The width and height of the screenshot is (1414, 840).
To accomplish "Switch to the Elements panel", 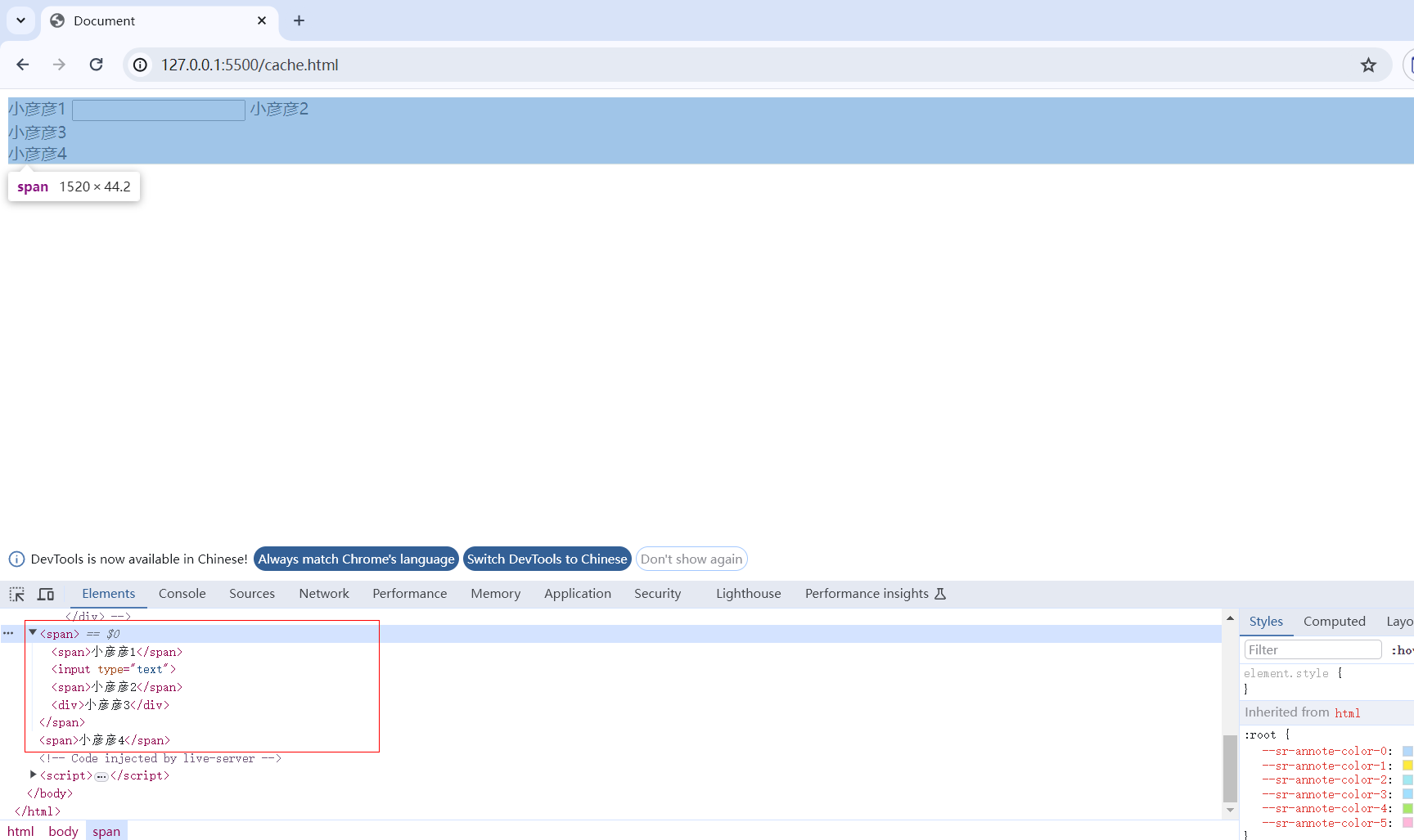I will 108,594.
